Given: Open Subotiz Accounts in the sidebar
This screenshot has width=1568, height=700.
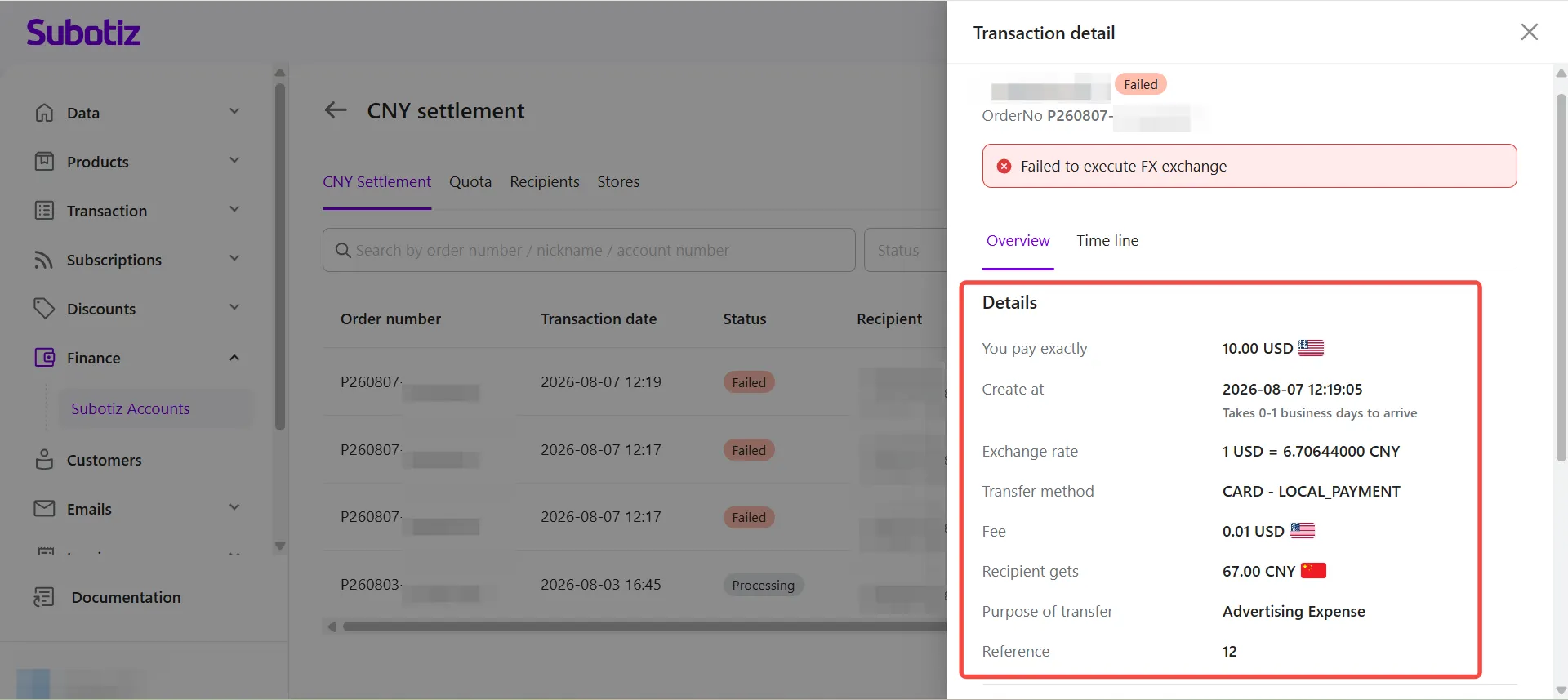Looking at the screenshot, I should [x=131, y=409].
